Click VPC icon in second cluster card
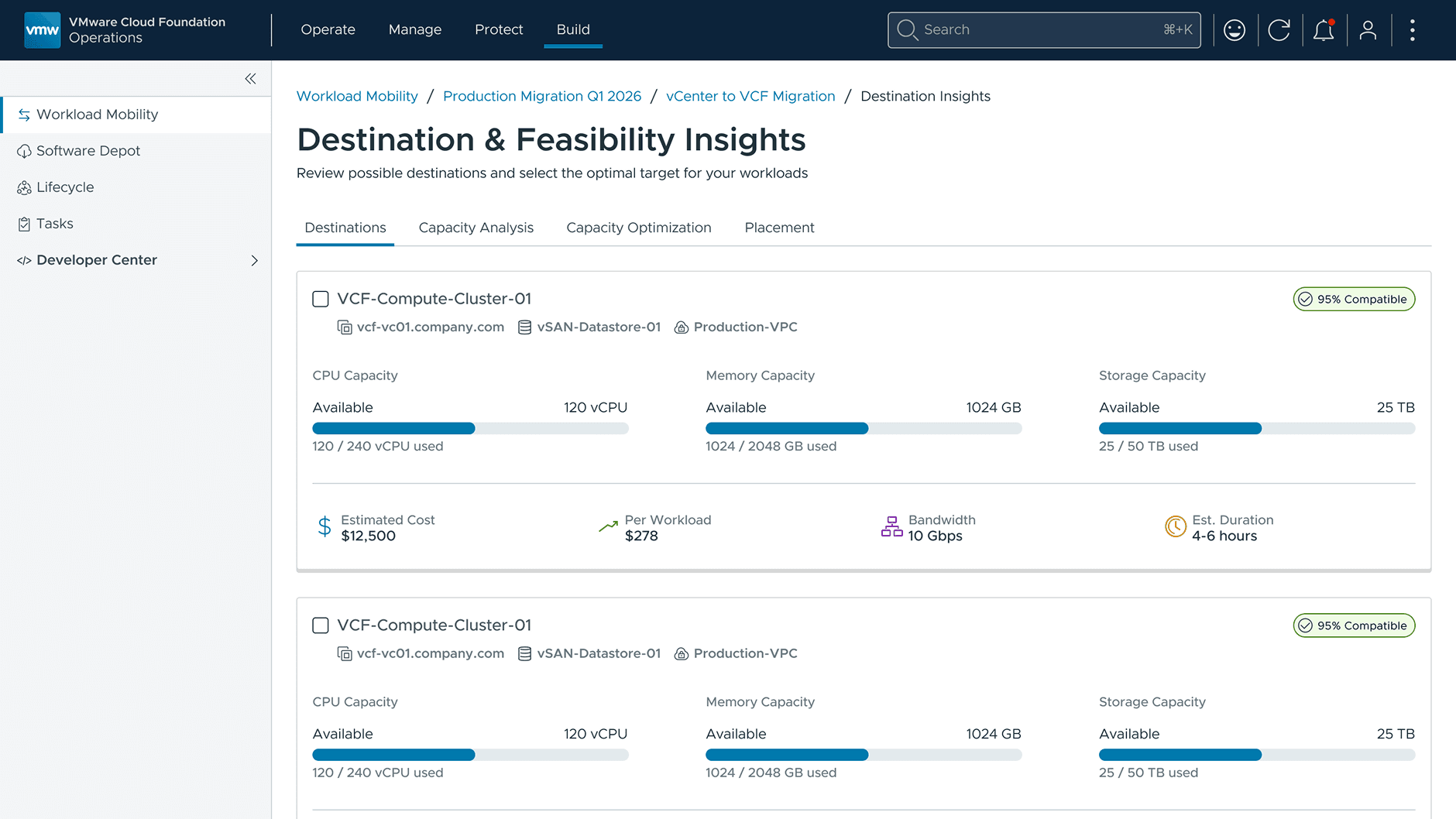Screen dimensions: 1456x819 point(682,654)
